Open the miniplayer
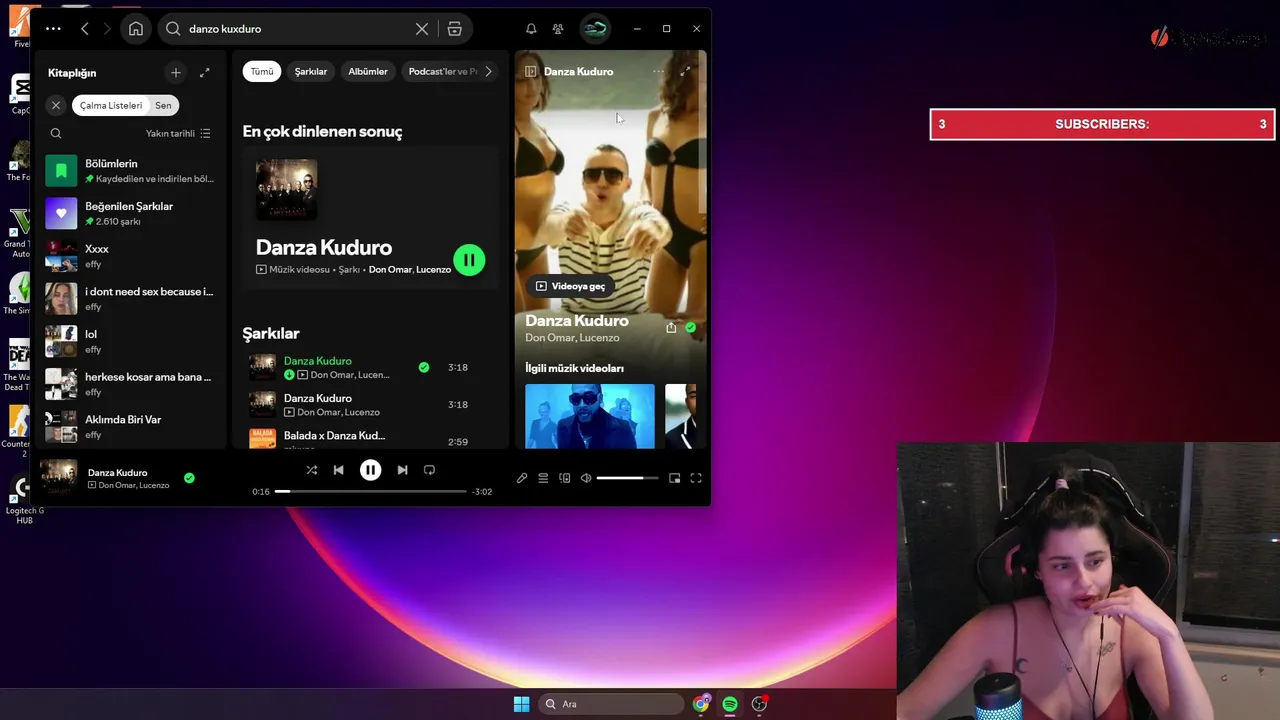 tap(675, 478)
